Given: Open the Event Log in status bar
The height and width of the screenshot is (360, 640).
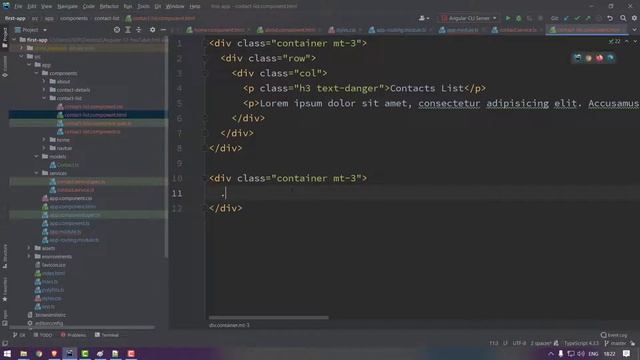Looking at the screenshot, I should (614, 335).
